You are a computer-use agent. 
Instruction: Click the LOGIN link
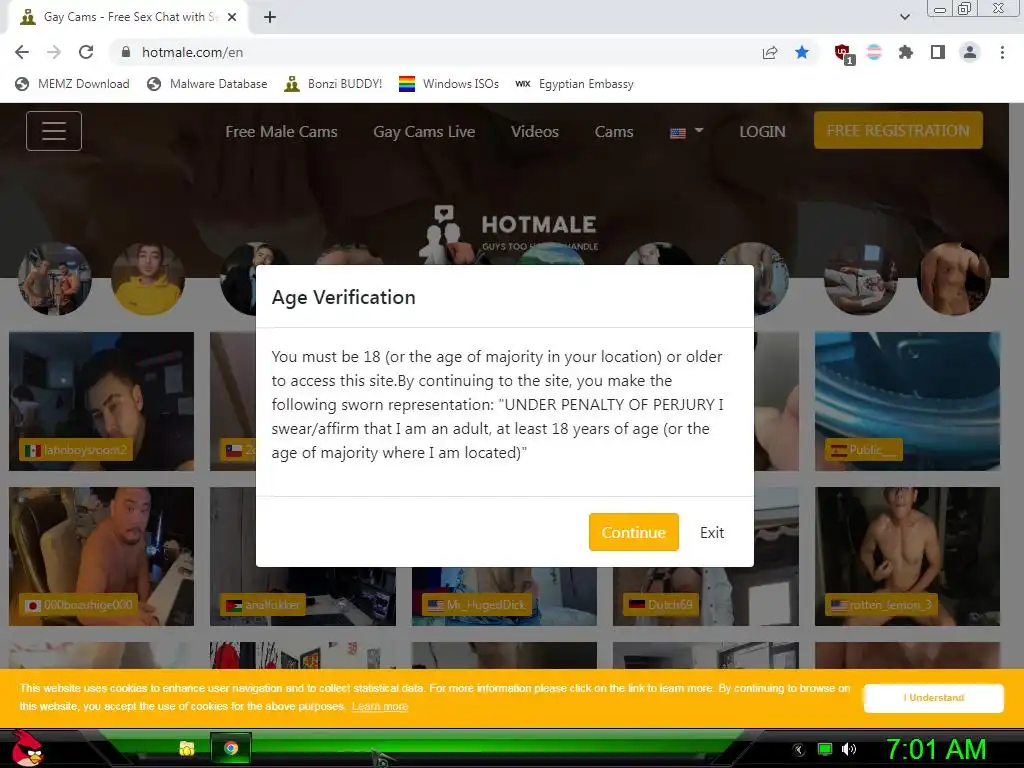[762, 131]
